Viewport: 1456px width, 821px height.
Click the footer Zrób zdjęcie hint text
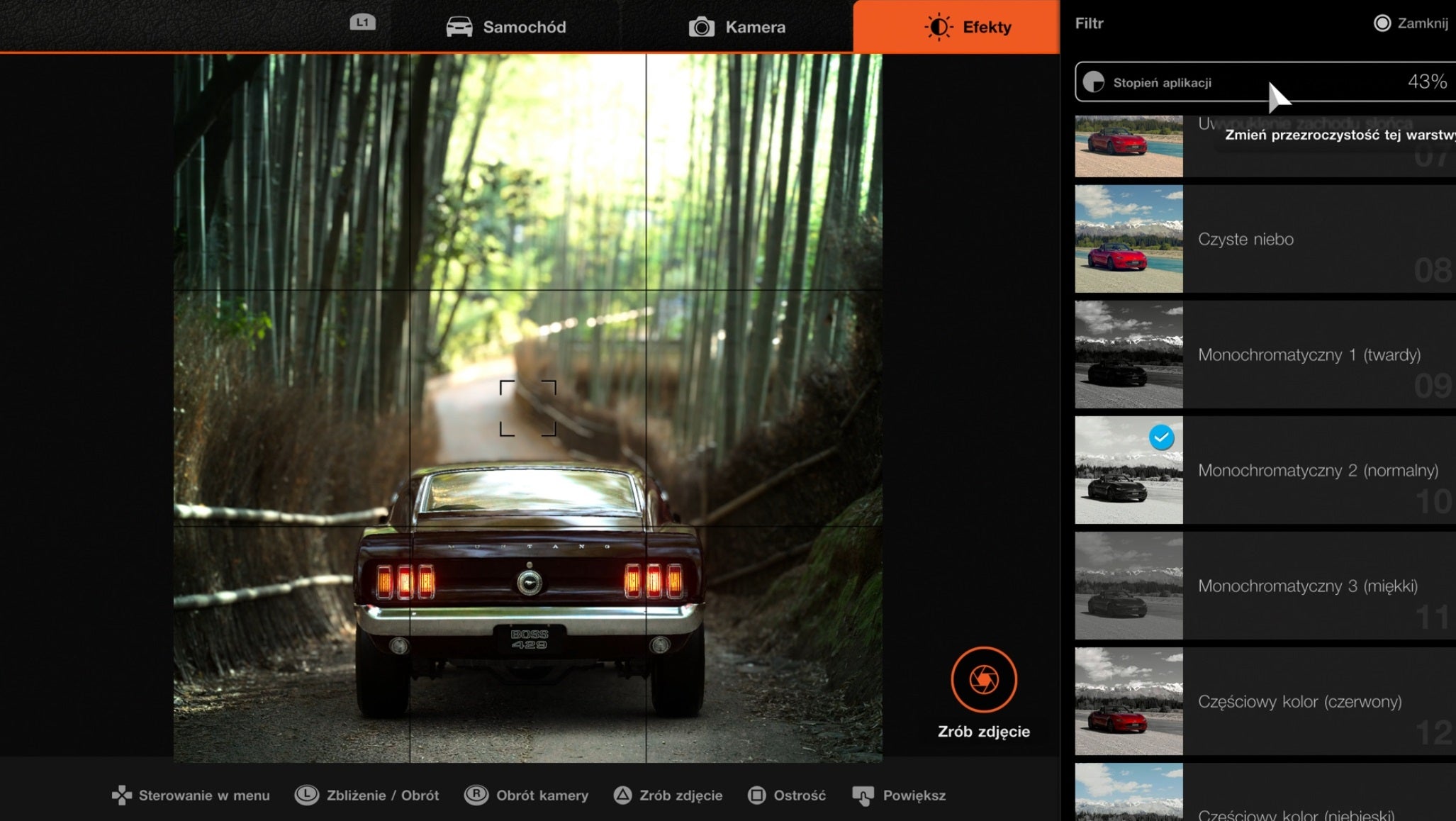click(681, 795)
